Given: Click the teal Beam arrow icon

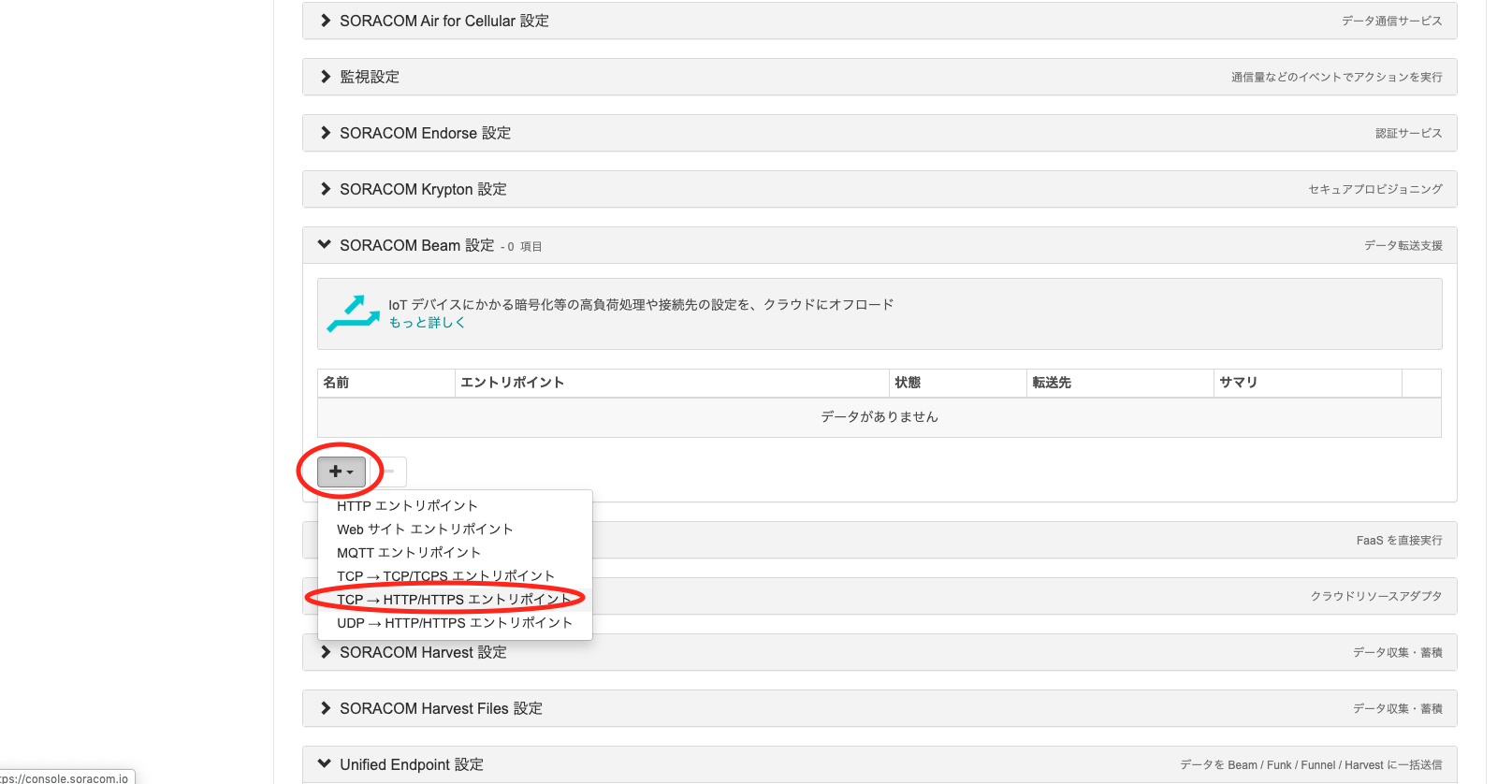Looking at the screenshot, I should click(x=353, y=313).
